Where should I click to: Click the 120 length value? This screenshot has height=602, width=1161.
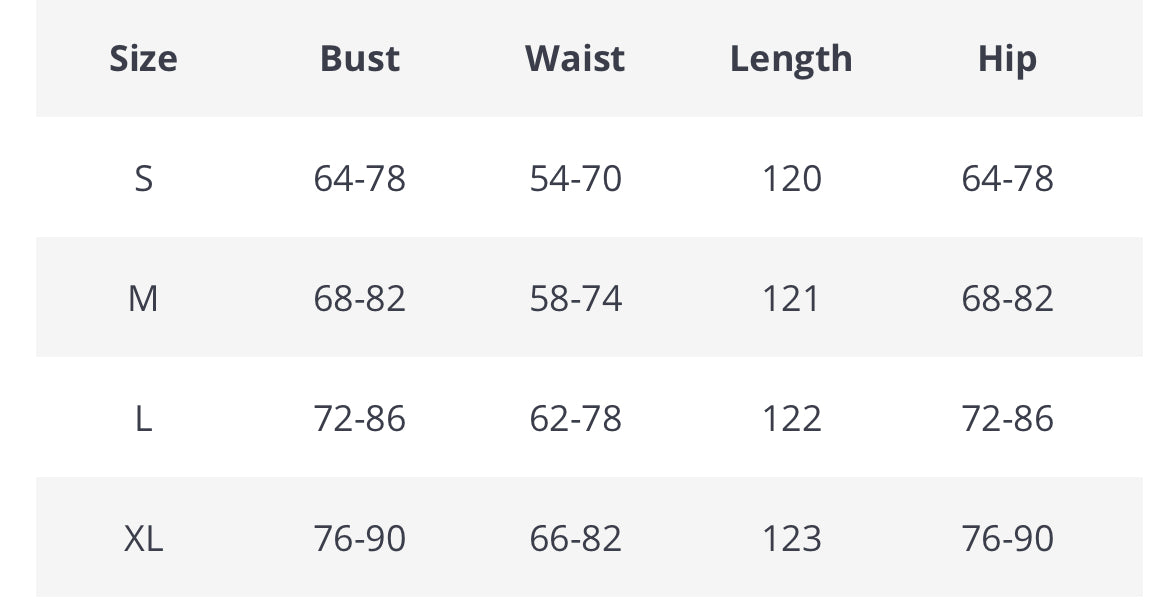(x=791, y=179)
